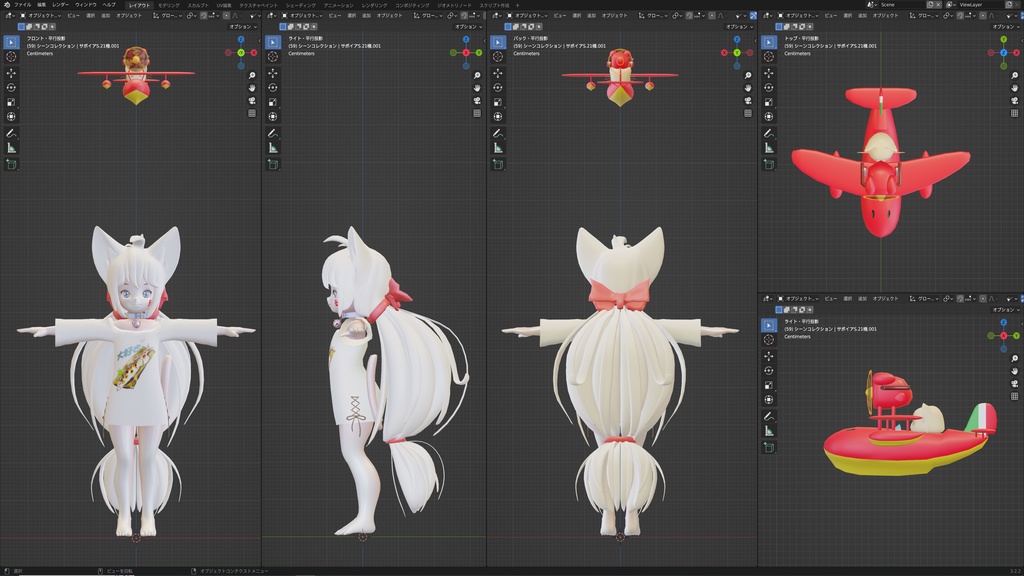
Task: Select the Rotate tool in the Top viewport
Action: coord(769,88)
